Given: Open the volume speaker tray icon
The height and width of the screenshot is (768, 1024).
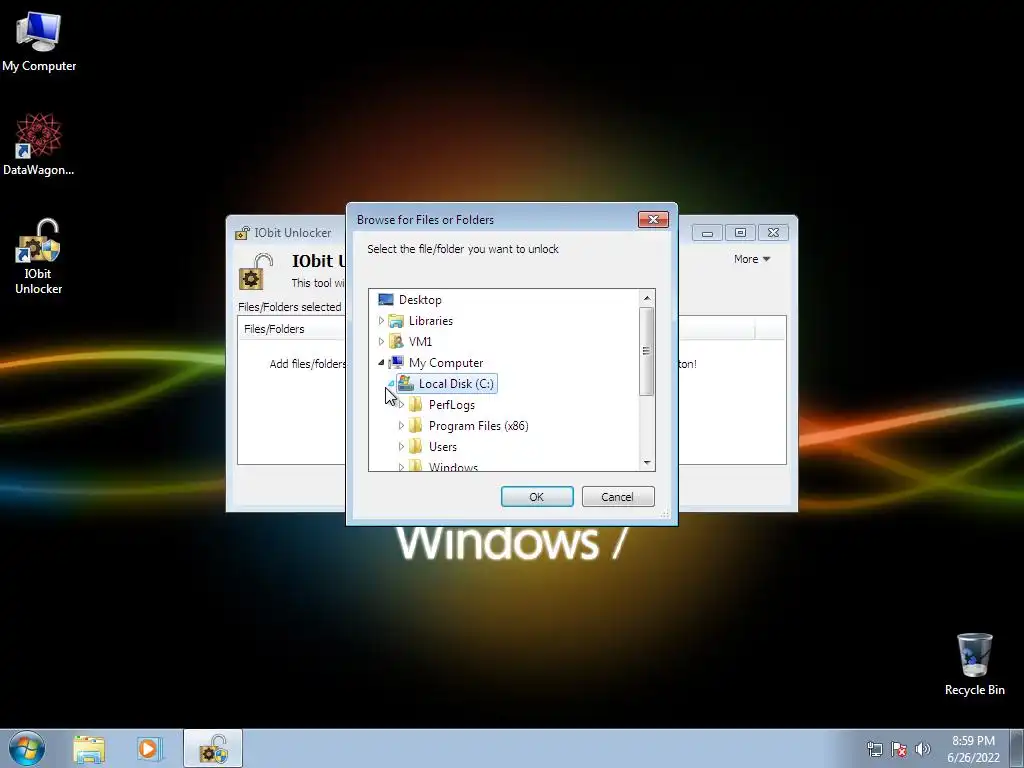Looking at the screenshot, I should 922,750.
